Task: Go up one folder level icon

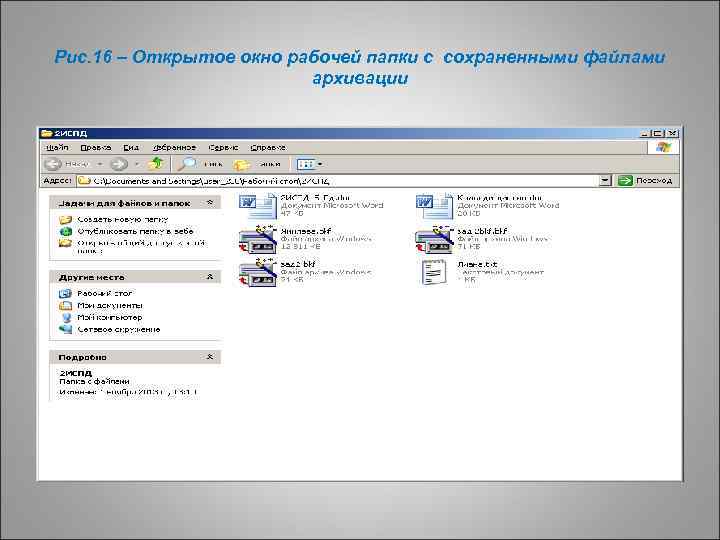Action: click(x=156, y=163)
